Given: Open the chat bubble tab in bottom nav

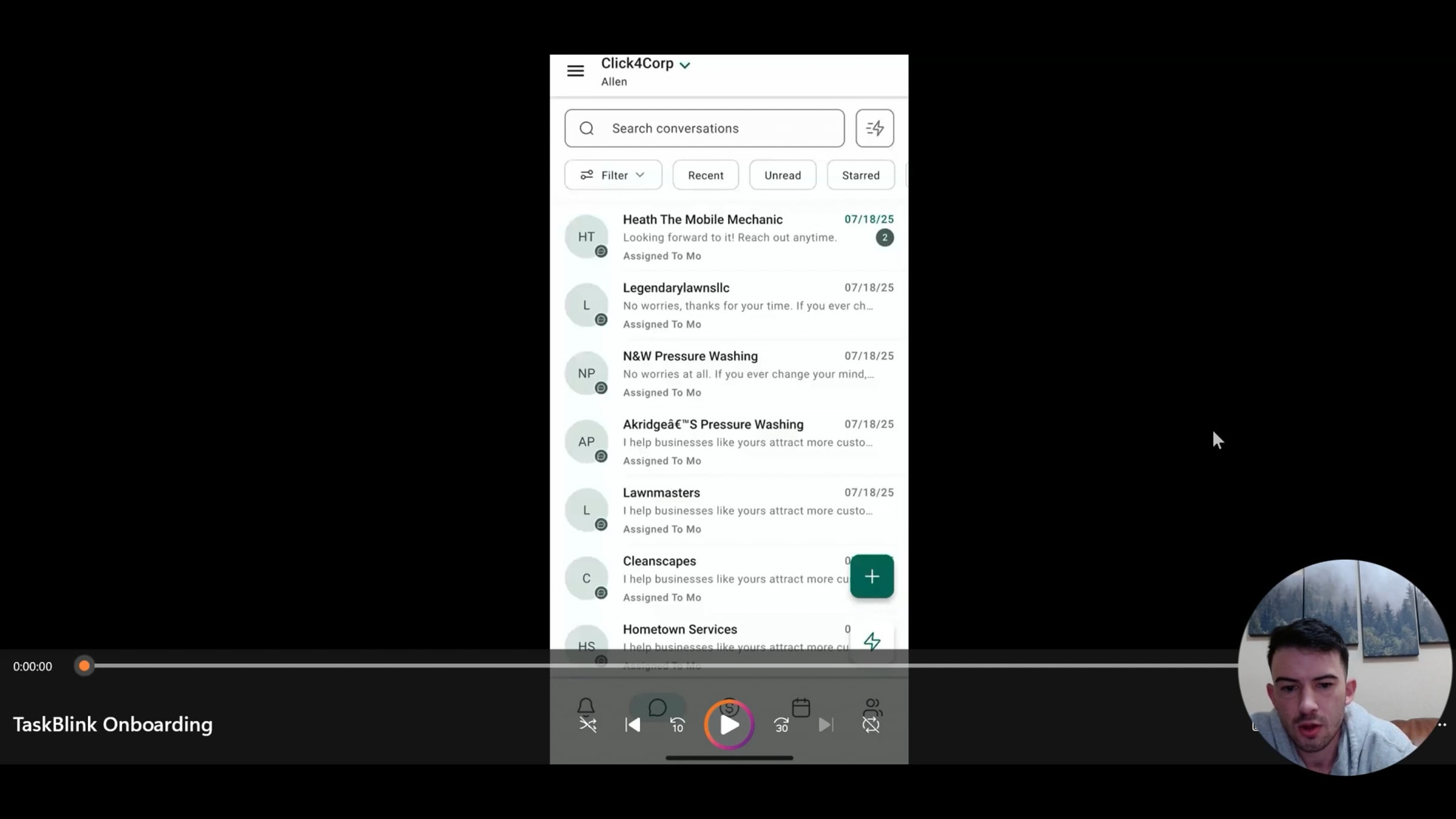Looking at the screenshot, I should 658,707.
